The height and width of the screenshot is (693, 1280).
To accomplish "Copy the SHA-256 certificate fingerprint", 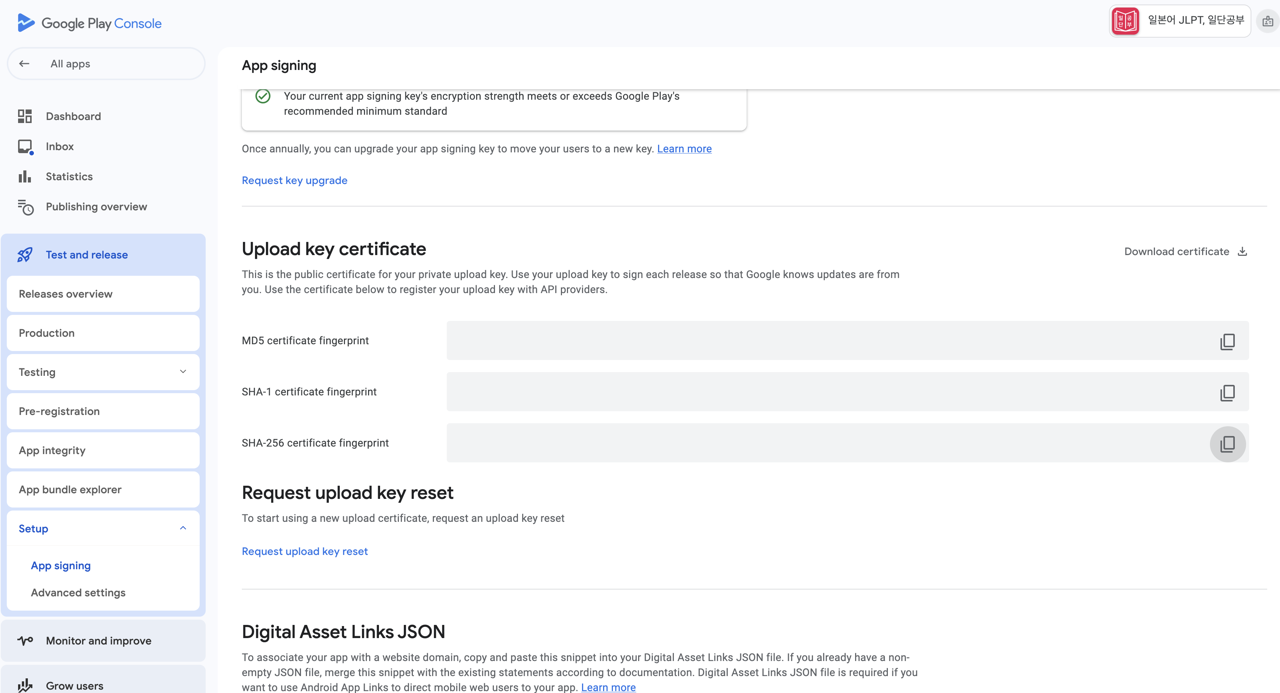I will coord(1227,443).
